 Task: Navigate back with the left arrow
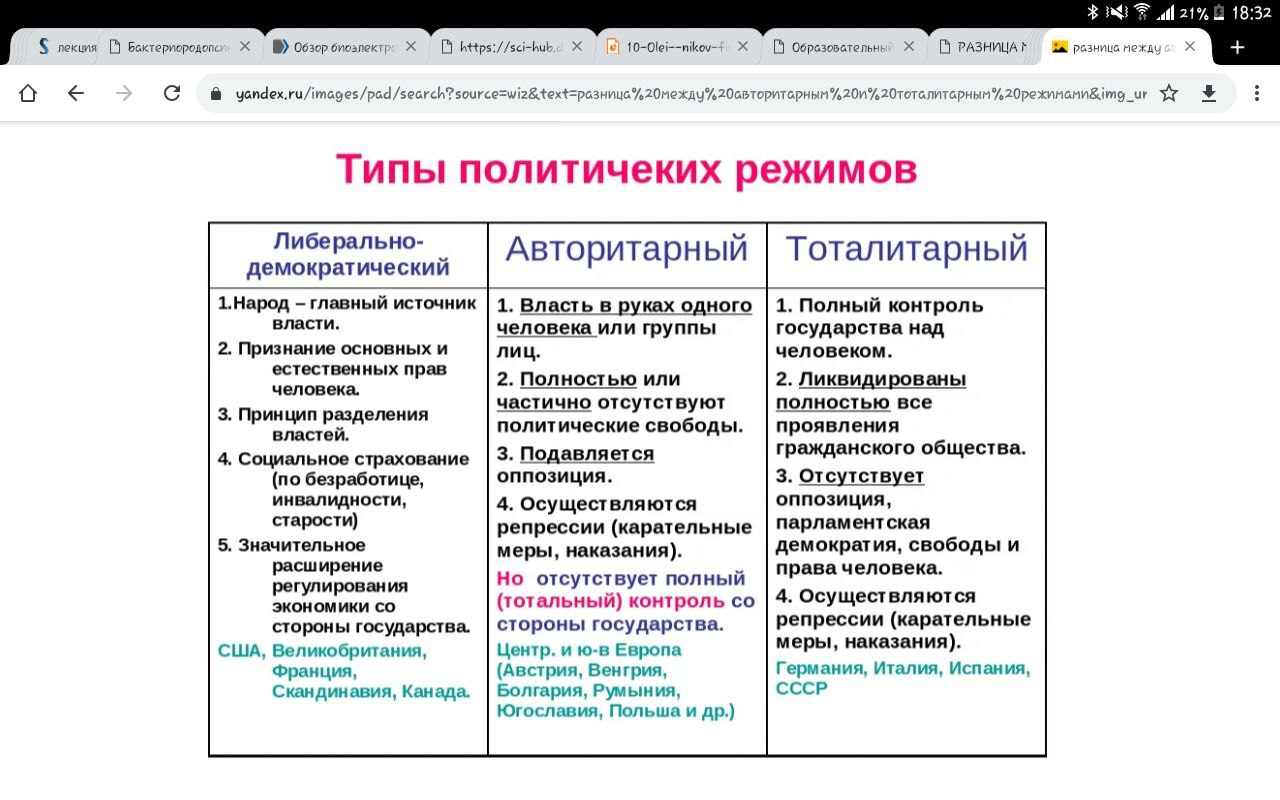[x=76, y=93]
